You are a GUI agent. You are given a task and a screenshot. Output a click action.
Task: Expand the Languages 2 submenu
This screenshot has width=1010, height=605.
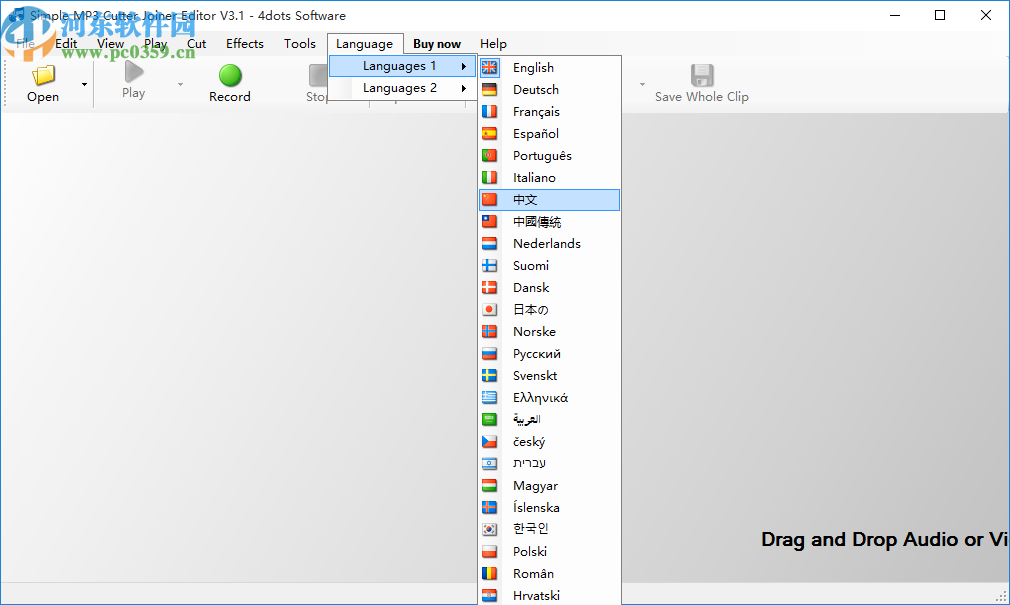pyautogui.click(x=403, y=88)
